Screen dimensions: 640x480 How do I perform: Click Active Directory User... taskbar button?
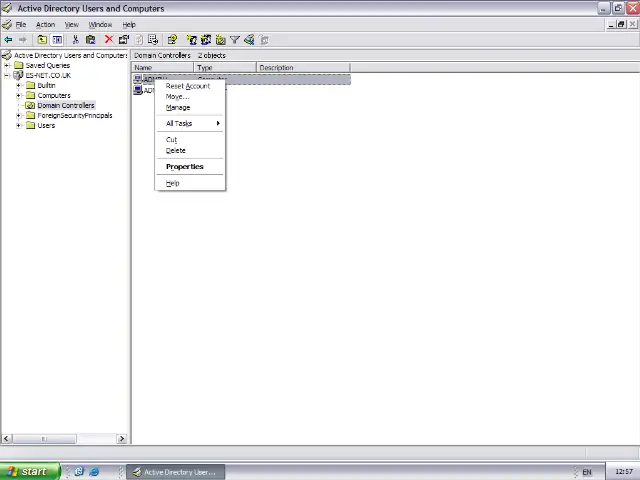pos(176,472)
